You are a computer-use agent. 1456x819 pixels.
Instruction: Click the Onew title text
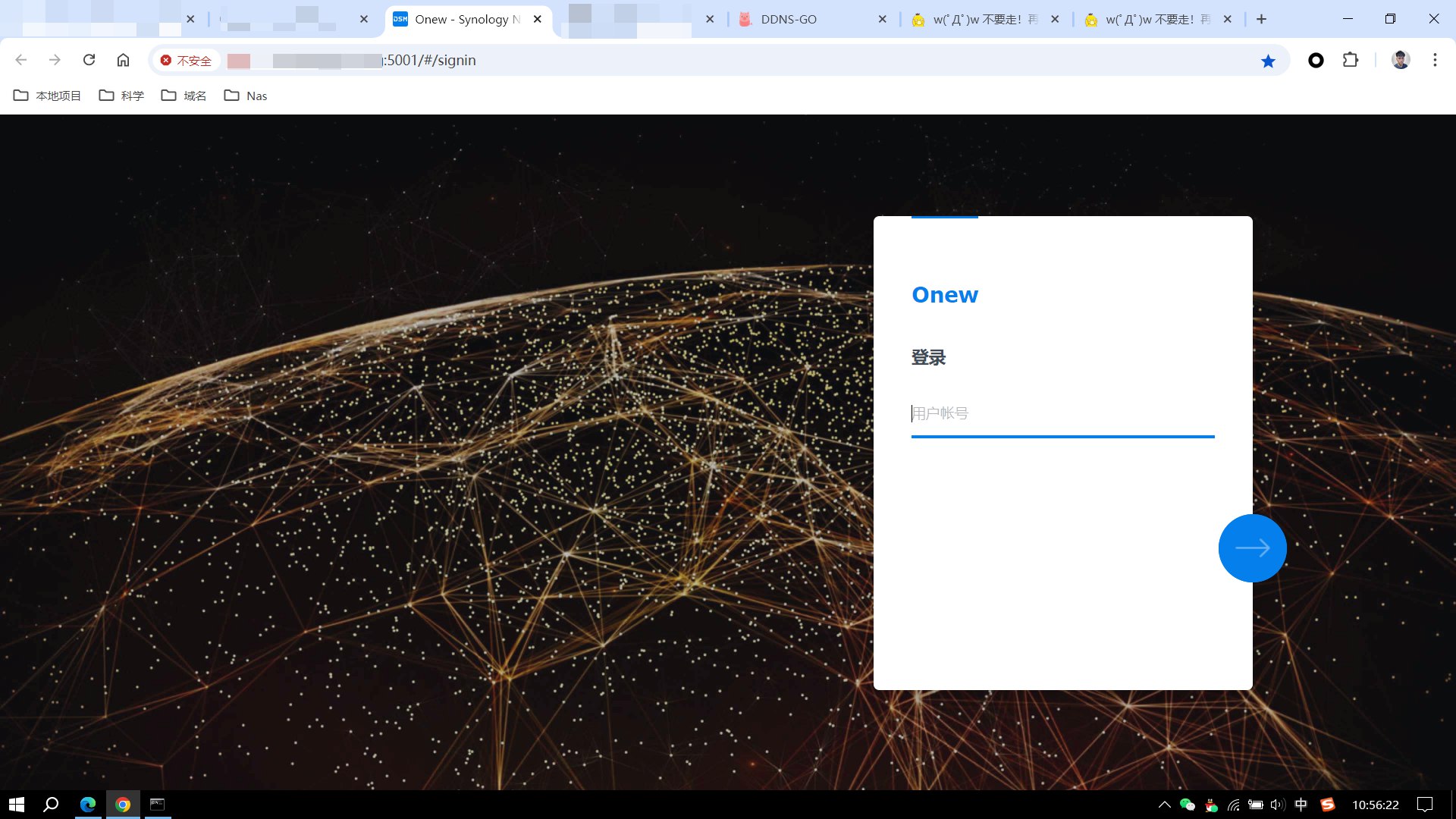[945, 295]
